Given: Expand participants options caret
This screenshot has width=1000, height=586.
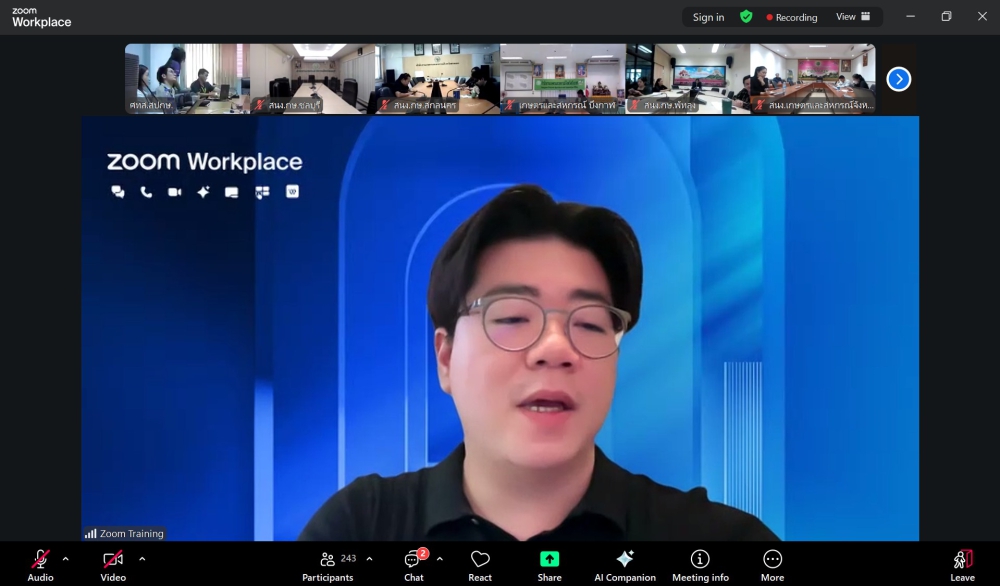Looking at the screenshot, I should coord(370,559).
